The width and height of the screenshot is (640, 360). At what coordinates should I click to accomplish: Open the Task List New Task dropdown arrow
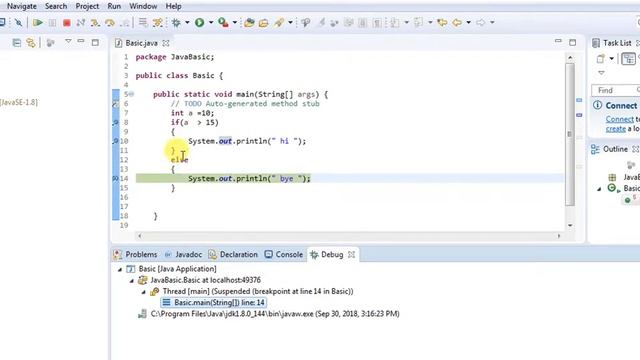611,58
